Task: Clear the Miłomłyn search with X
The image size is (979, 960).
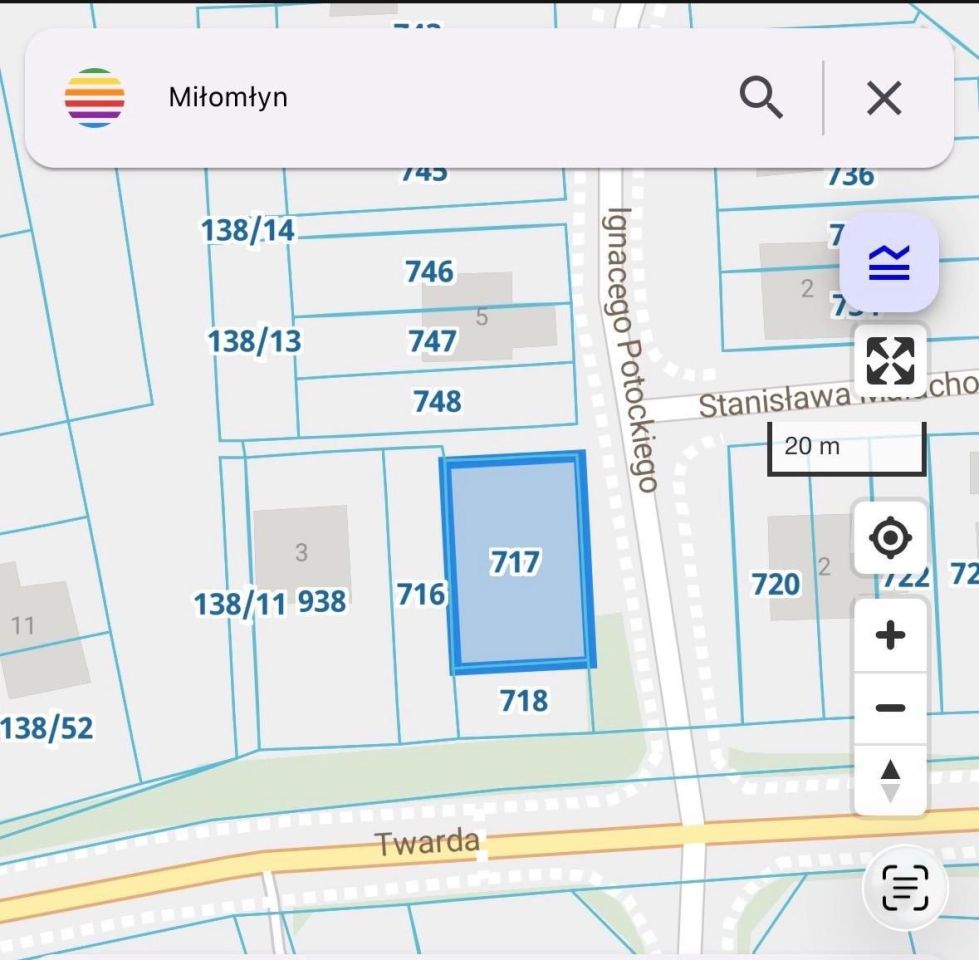Action: coord(884,98)
